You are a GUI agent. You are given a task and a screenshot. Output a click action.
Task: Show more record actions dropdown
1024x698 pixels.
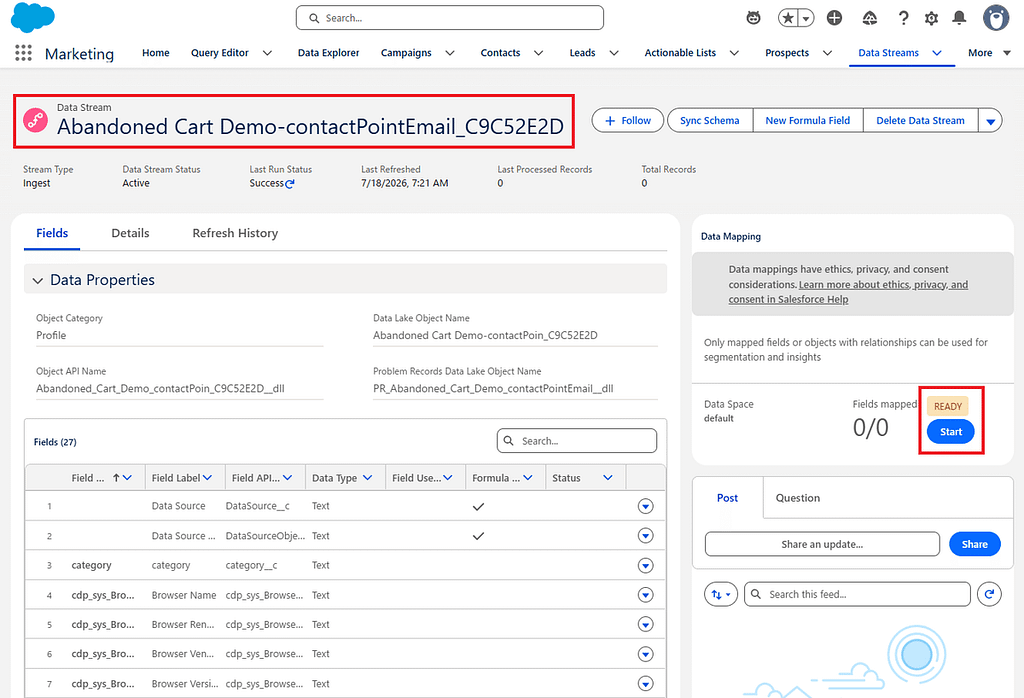[x=990, y=121]
